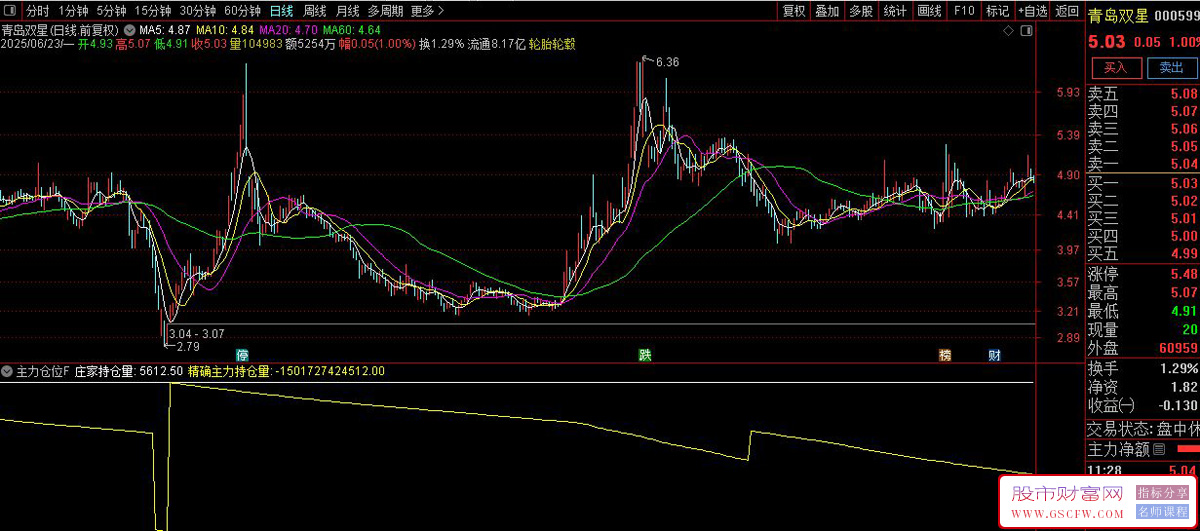This screenshot has width=1200, height=531.
Task: Switch to 分时 intraday chart
Action: tap(37, 11)
